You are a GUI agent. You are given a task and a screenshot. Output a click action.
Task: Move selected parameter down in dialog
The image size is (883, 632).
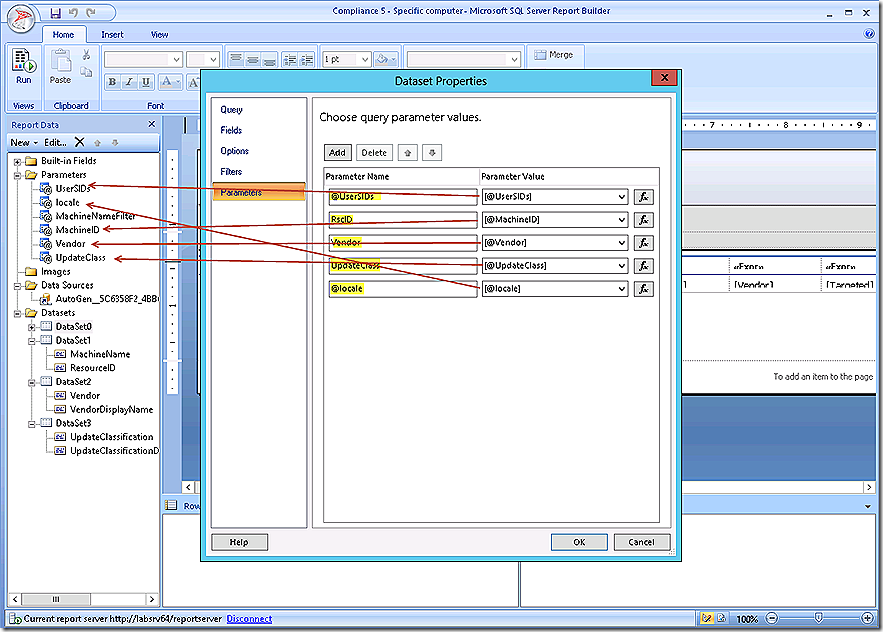[432, 153]
